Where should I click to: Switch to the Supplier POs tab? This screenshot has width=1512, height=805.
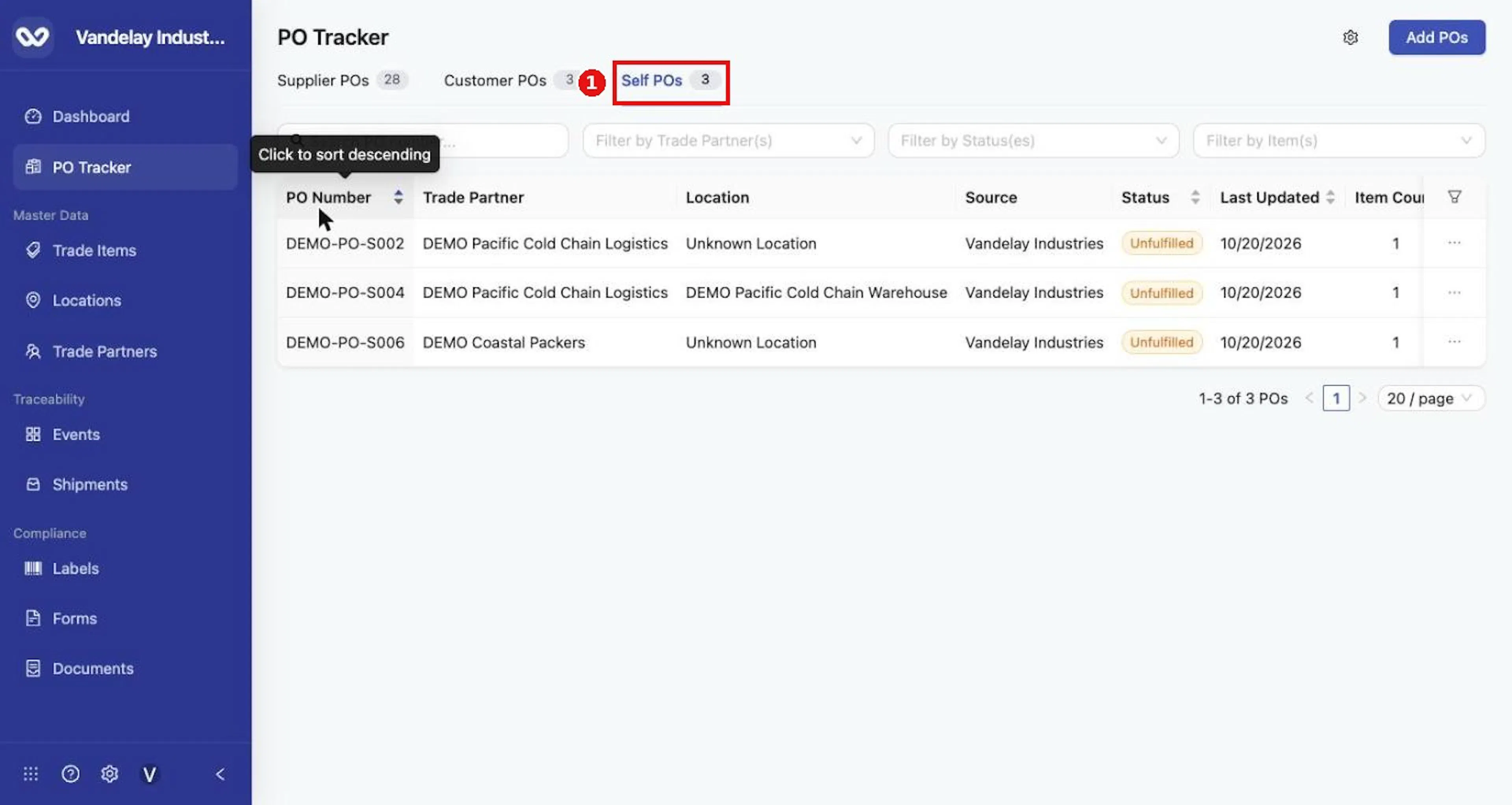coord(342,80)
